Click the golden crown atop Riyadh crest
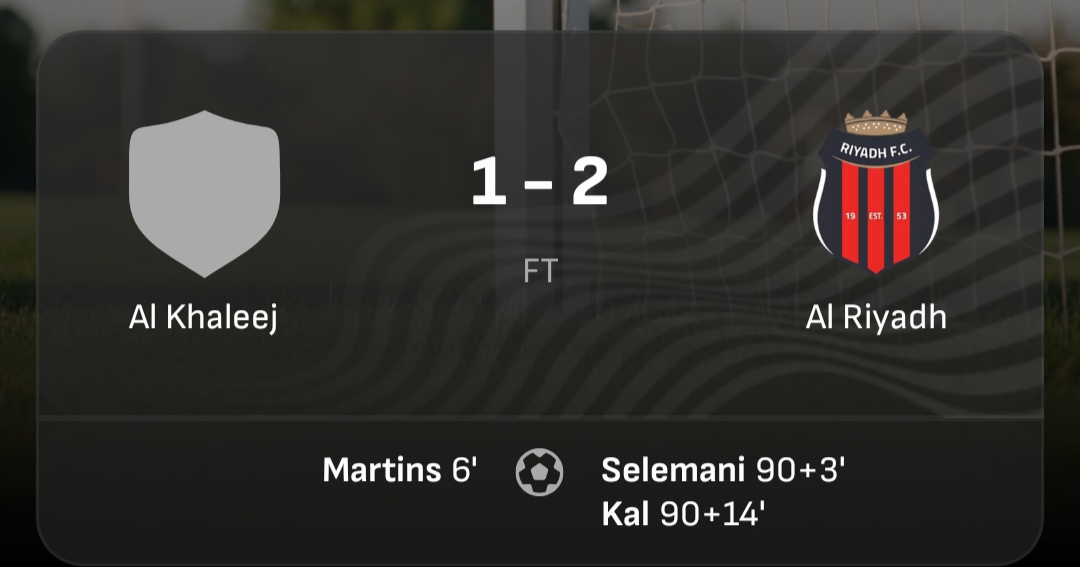Image resolution: width=1080 pixels, height=567 pixels. click(x=875, y=122)
